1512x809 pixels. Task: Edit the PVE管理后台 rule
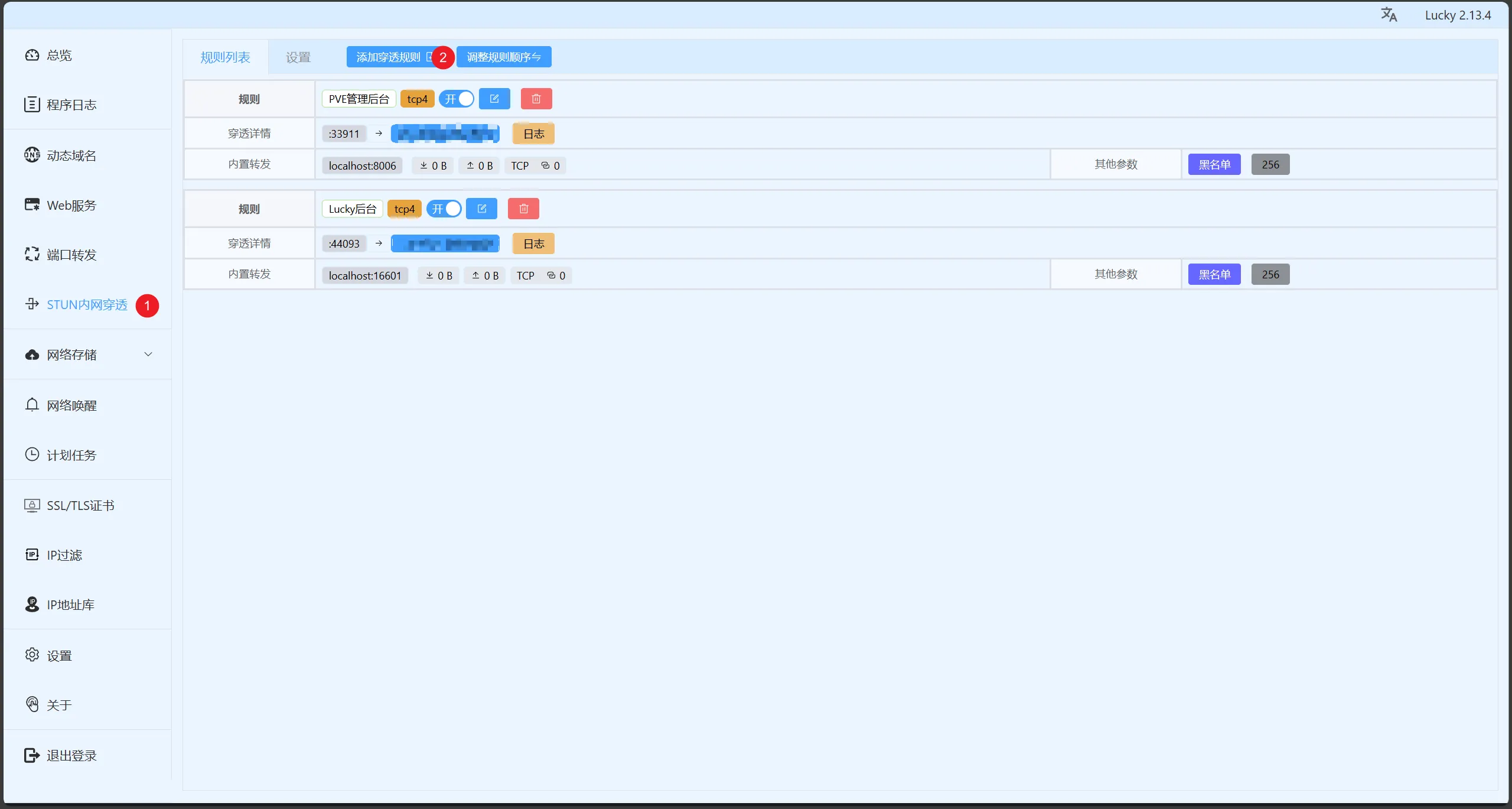494,99
